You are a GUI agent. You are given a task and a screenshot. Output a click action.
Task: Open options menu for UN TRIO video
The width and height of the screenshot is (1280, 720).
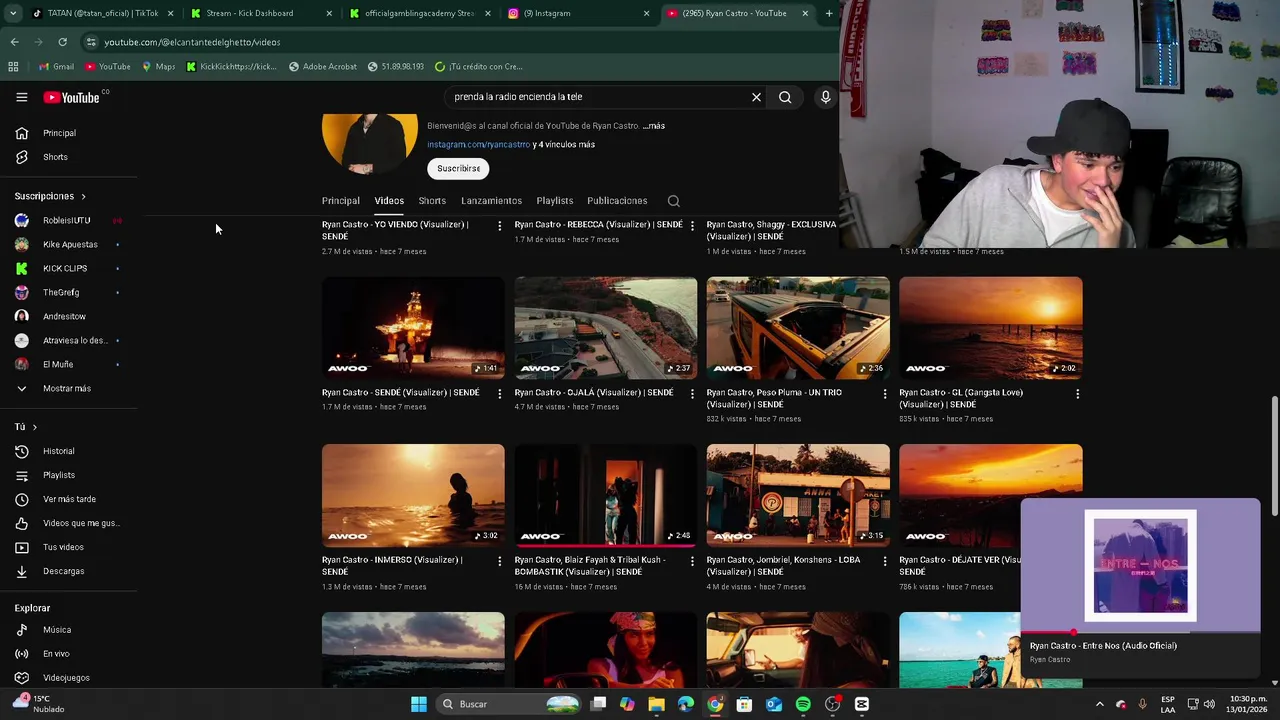884,394
